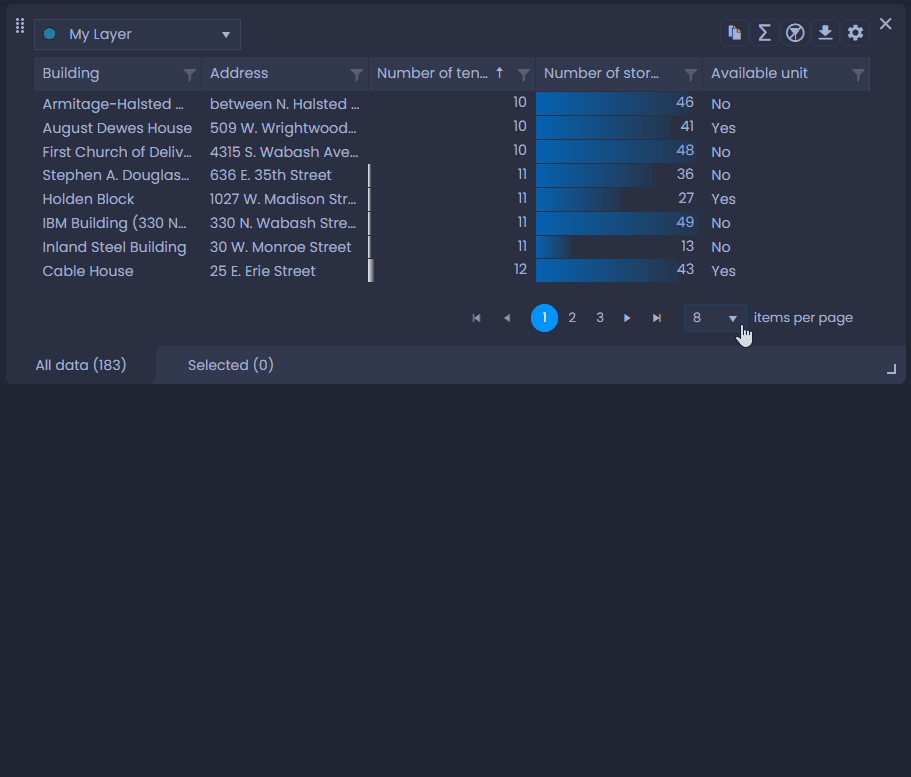Open filter for Building column
This screenshot has height=777, width=911.
click(189, 74)
